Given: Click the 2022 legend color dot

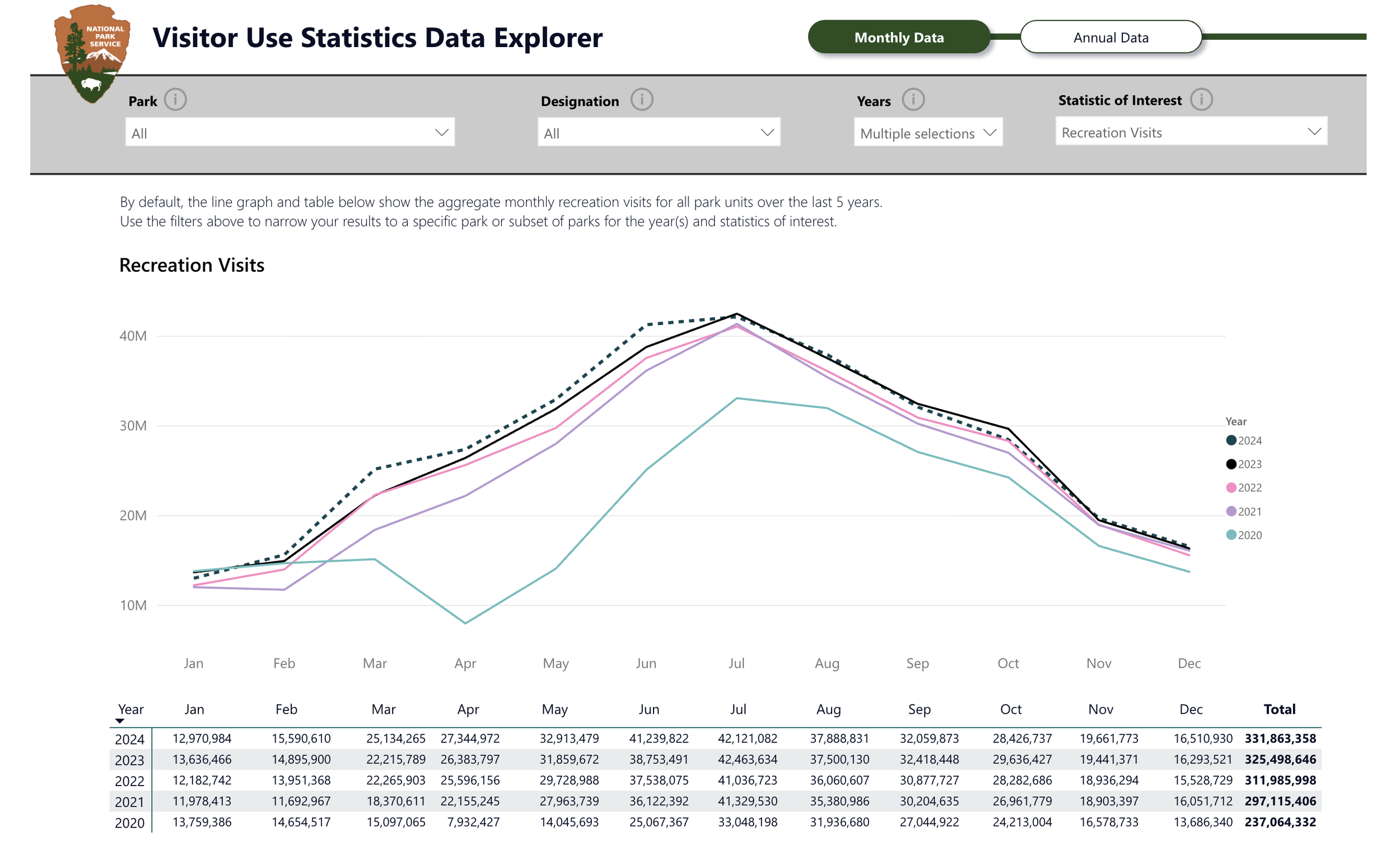Looking at the screenshot, I should [1231, 487].
